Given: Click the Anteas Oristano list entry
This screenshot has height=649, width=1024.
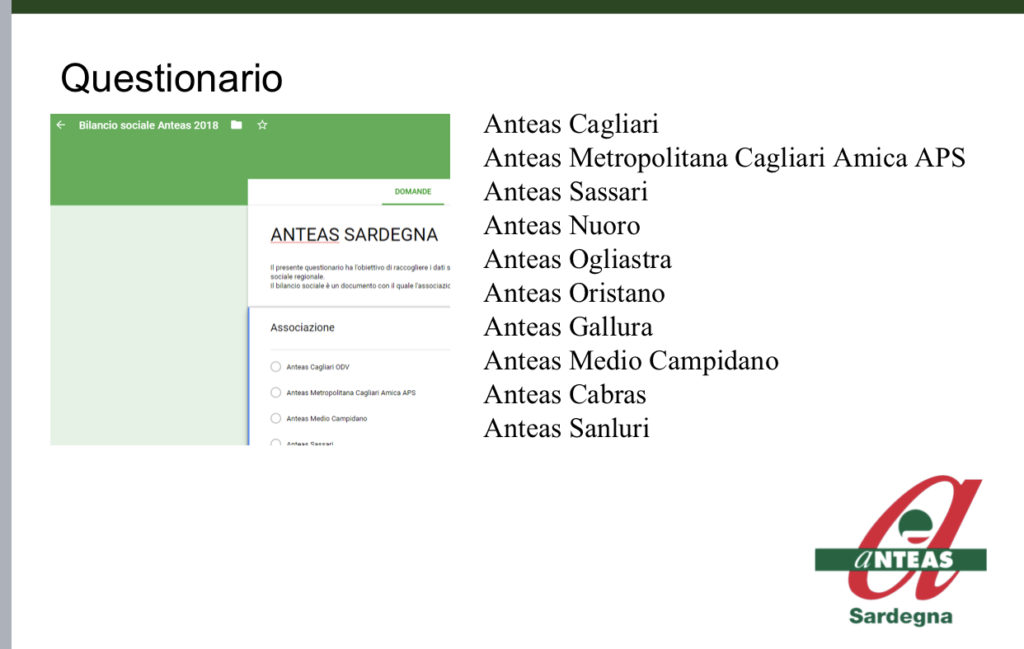Looking at the screenshot, I should (x=574, y=293).
